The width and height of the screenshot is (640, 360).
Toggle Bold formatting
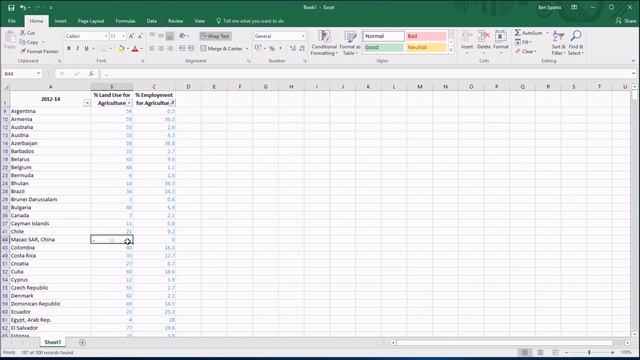pos(69,49)
